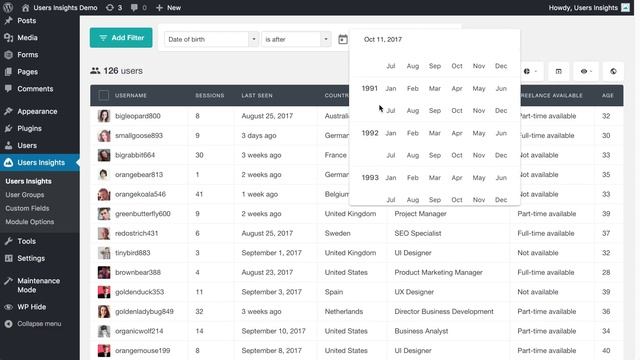Open Maintenance Mode in sidebar
Screen dimensions: 640x360
(38, 285)
